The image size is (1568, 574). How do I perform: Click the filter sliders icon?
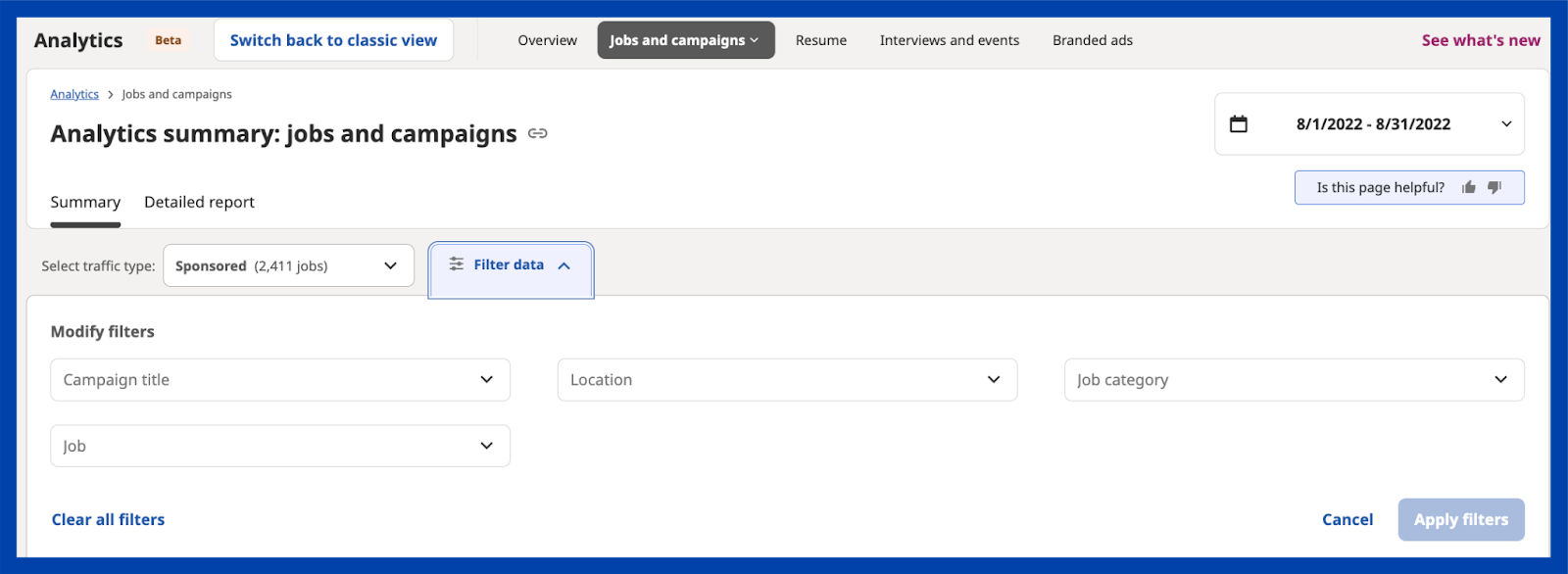click(x=457, y=264)
